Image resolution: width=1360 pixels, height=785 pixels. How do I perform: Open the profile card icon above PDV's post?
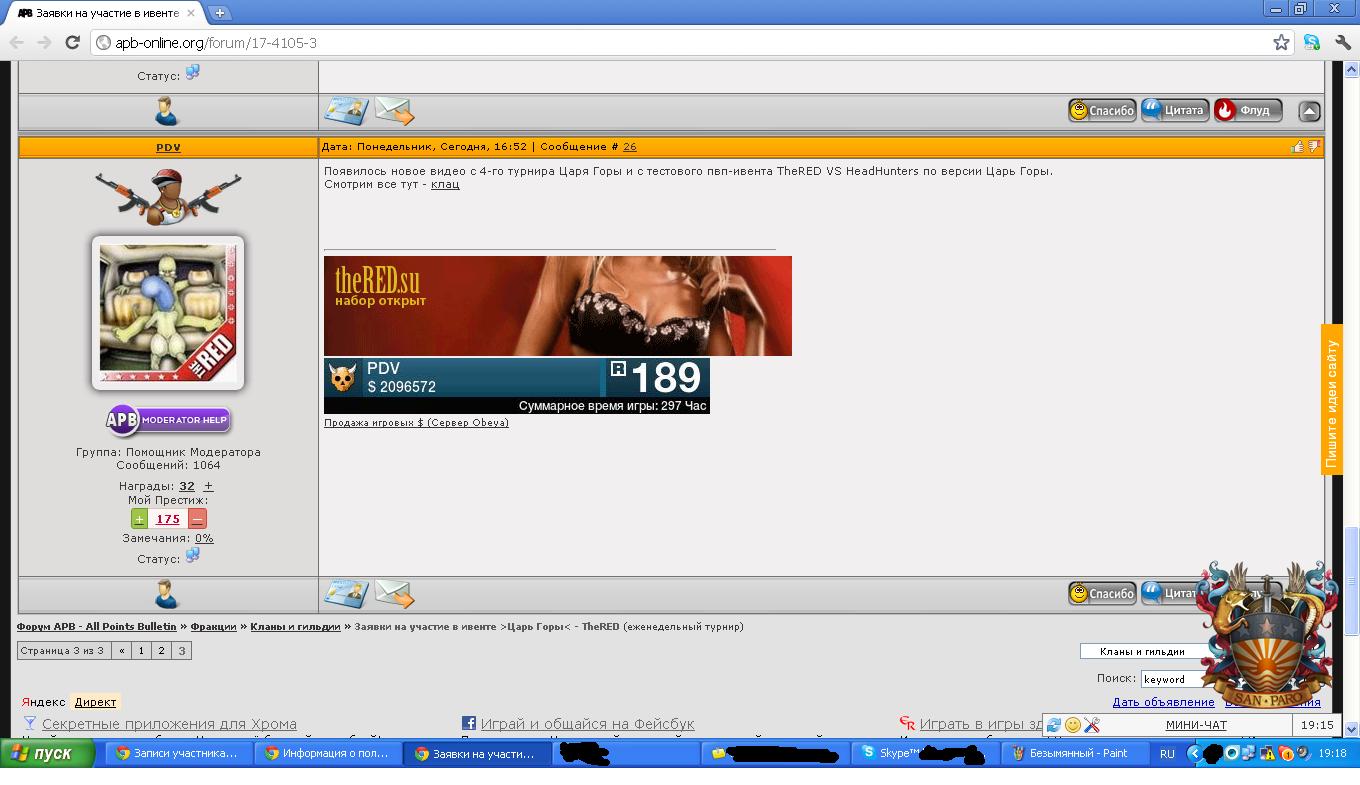click(x=346, y=111)
